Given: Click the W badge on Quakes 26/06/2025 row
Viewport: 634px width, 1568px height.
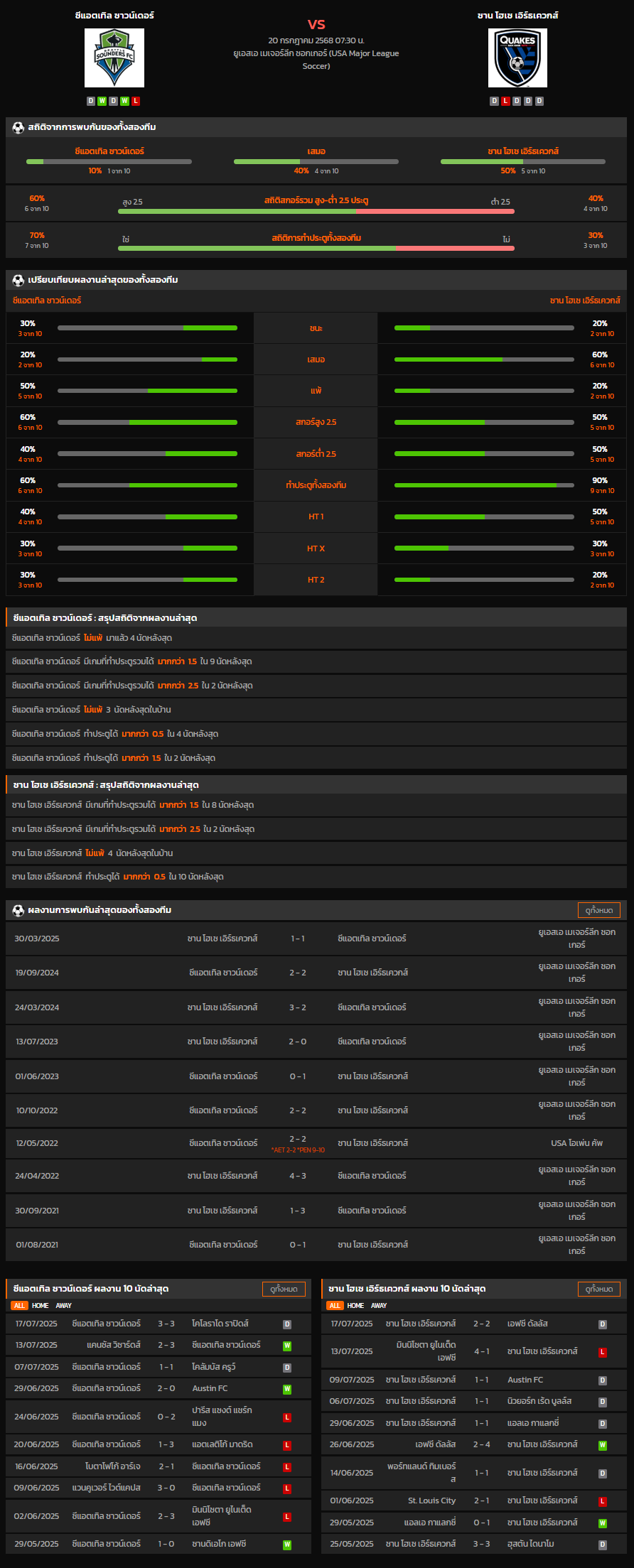Looking at the screenshot, I should tap(603, 1445).
